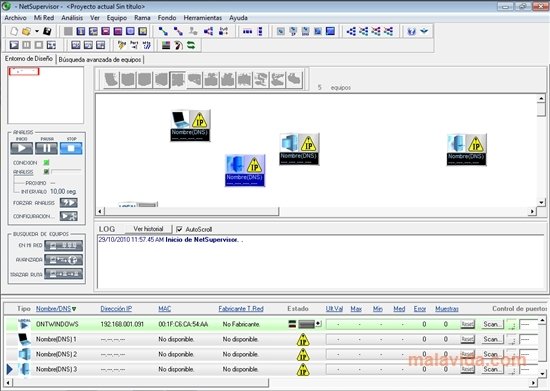Click the canvas vertical scrollbar down arrow

(x=542, y=202)
